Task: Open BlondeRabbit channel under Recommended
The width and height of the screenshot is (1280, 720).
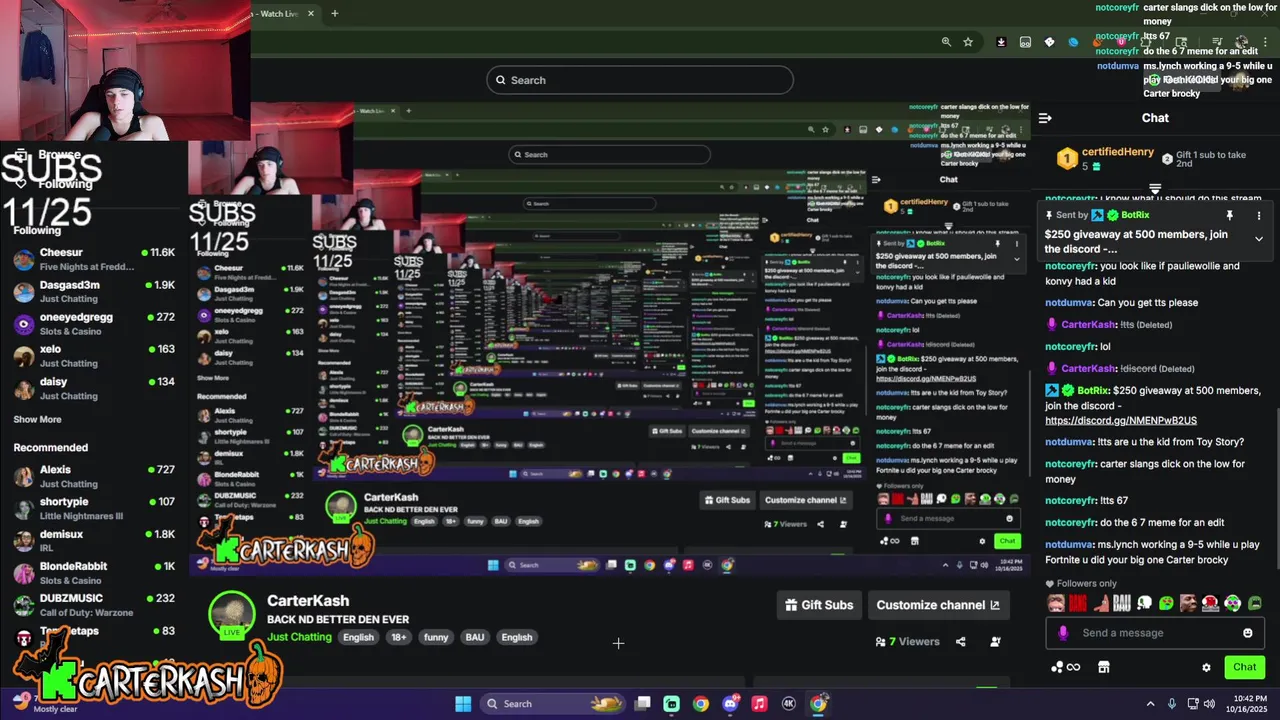Action: (x=95, y=573)
